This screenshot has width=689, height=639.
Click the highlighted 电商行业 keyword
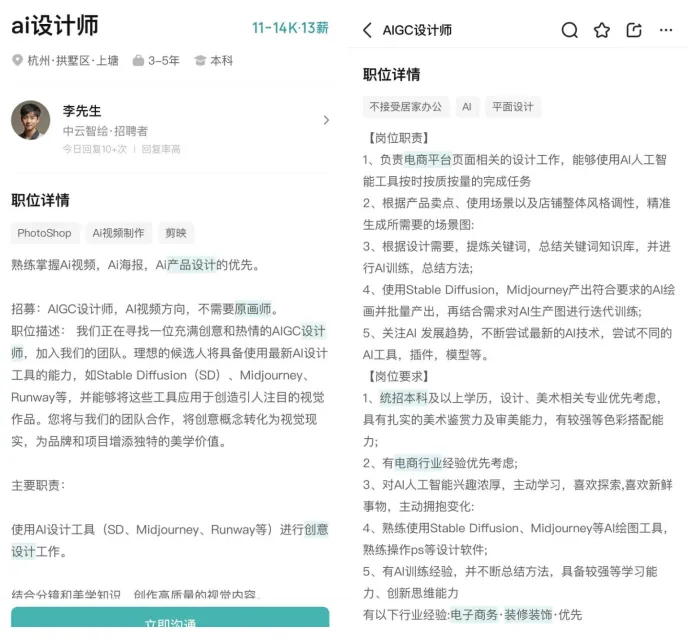click(x=418, y=463)
